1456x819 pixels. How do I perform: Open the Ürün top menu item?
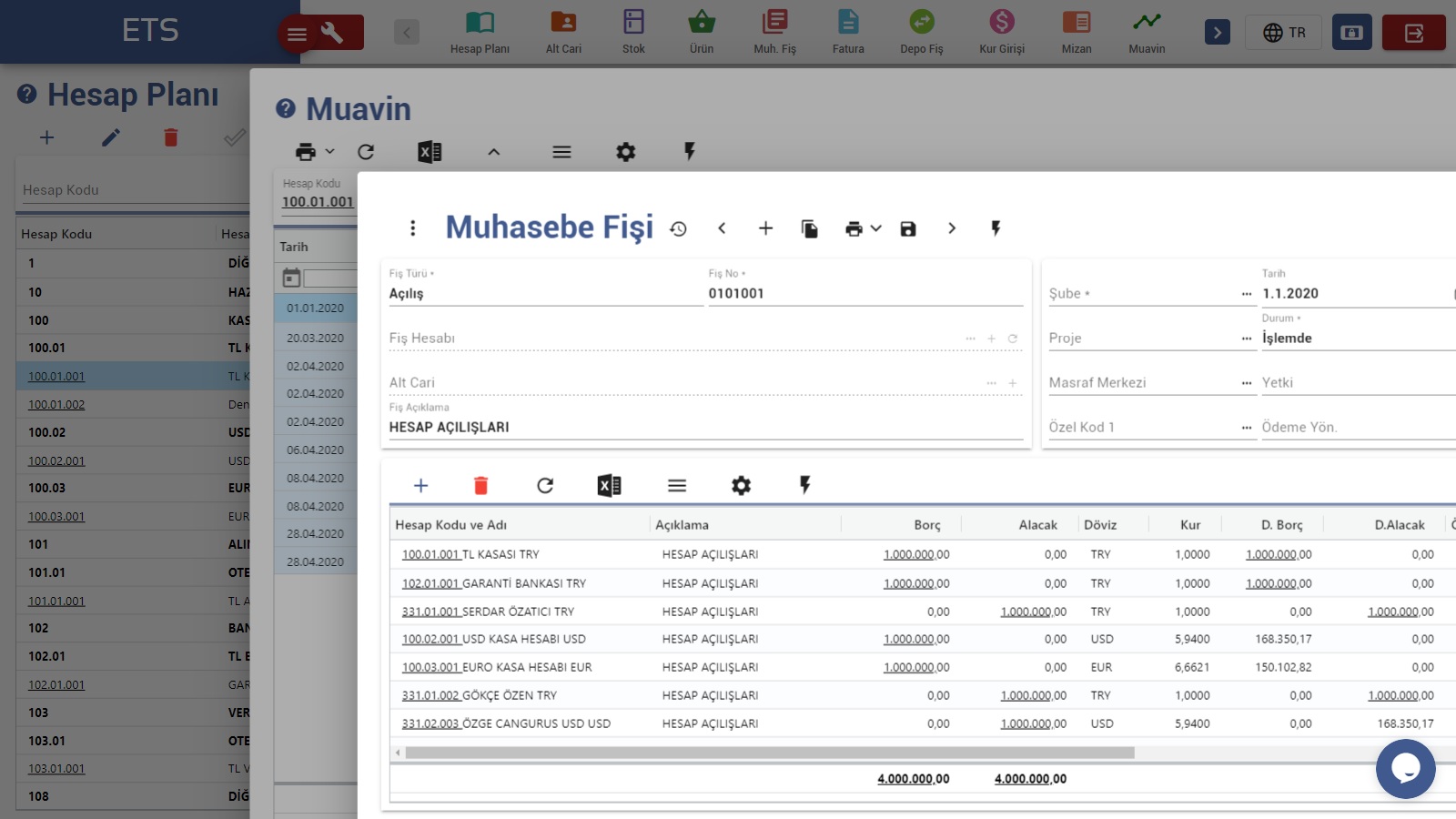pos(702,33)
